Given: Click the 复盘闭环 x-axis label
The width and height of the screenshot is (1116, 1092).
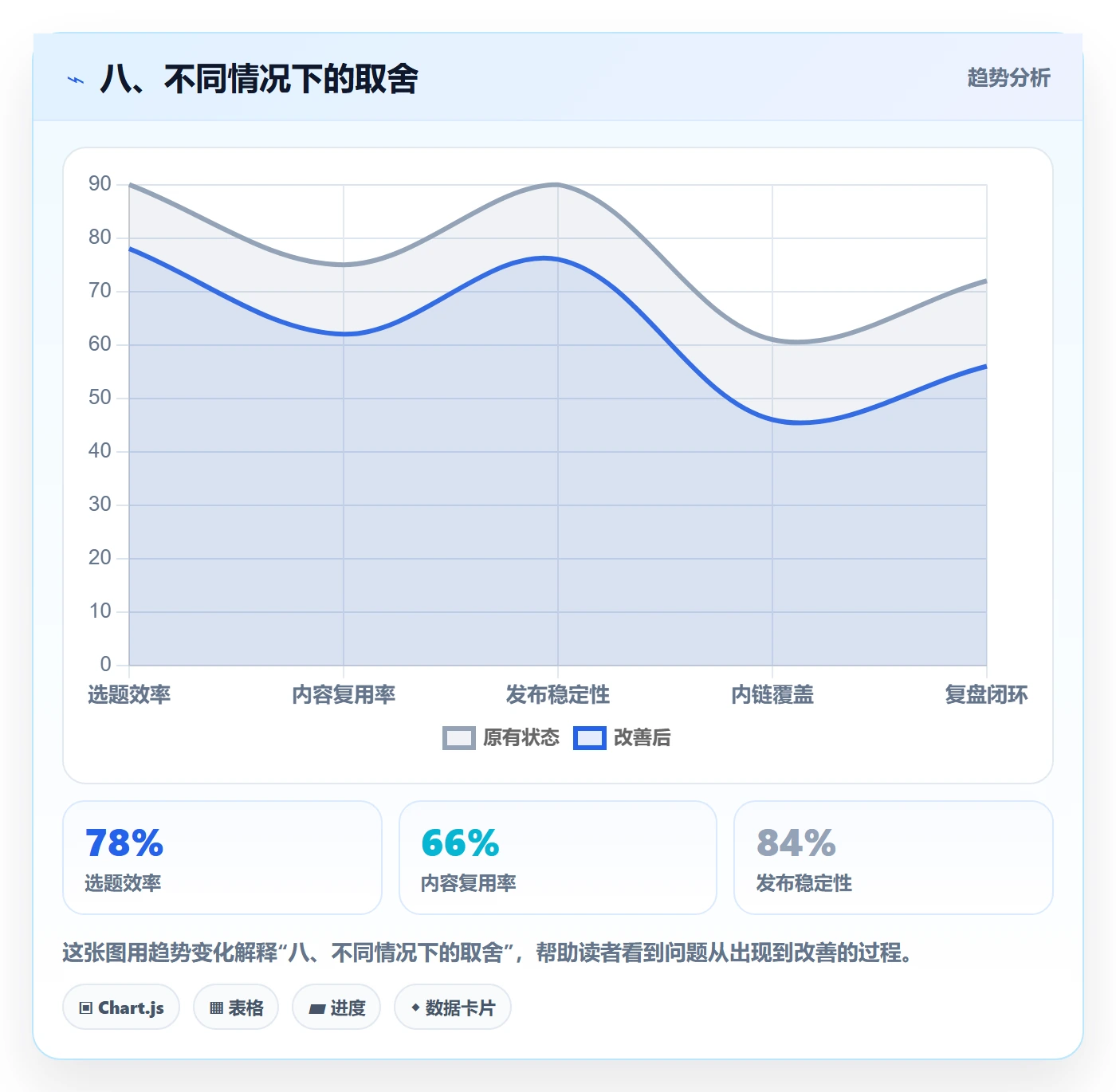Looking at the screenshot, I should click(x=987, y=695).
